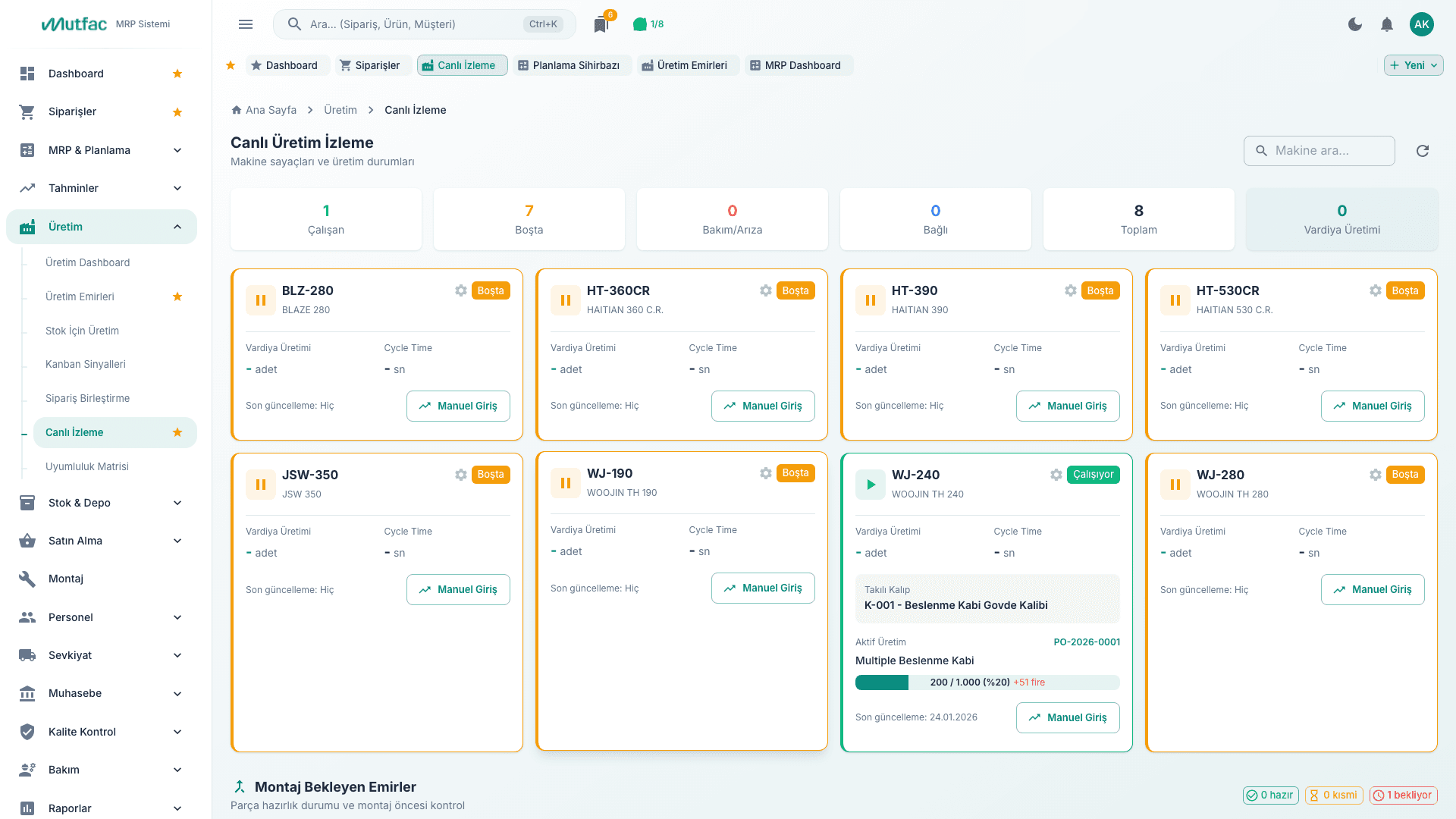The height and width of the screenshot is (819, 1456).
Task: Focus the Makine ara search field
Action: coord(1319,151)
